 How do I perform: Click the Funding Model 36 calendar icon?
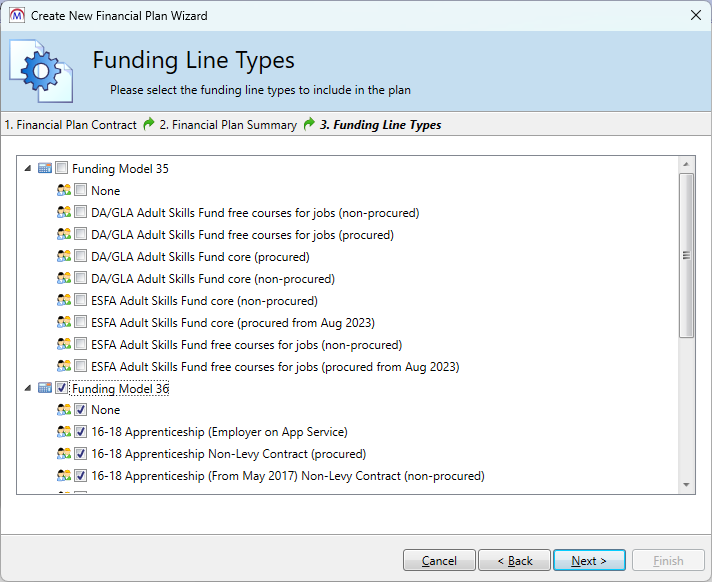pos(45,388)
